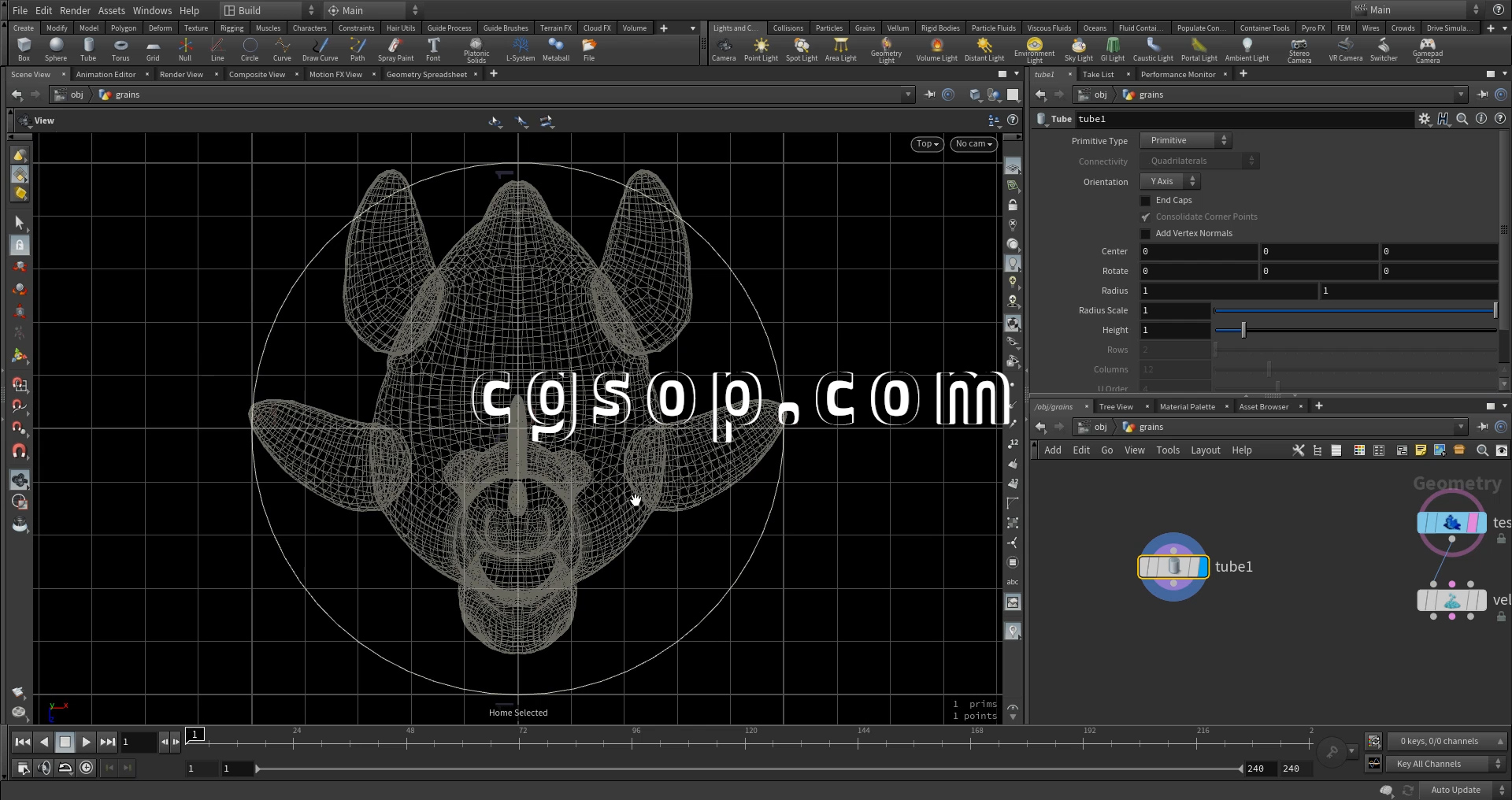Open the Build desktop dropdown
Viewport: 1512px width, 800px height.
coord(268,10)
